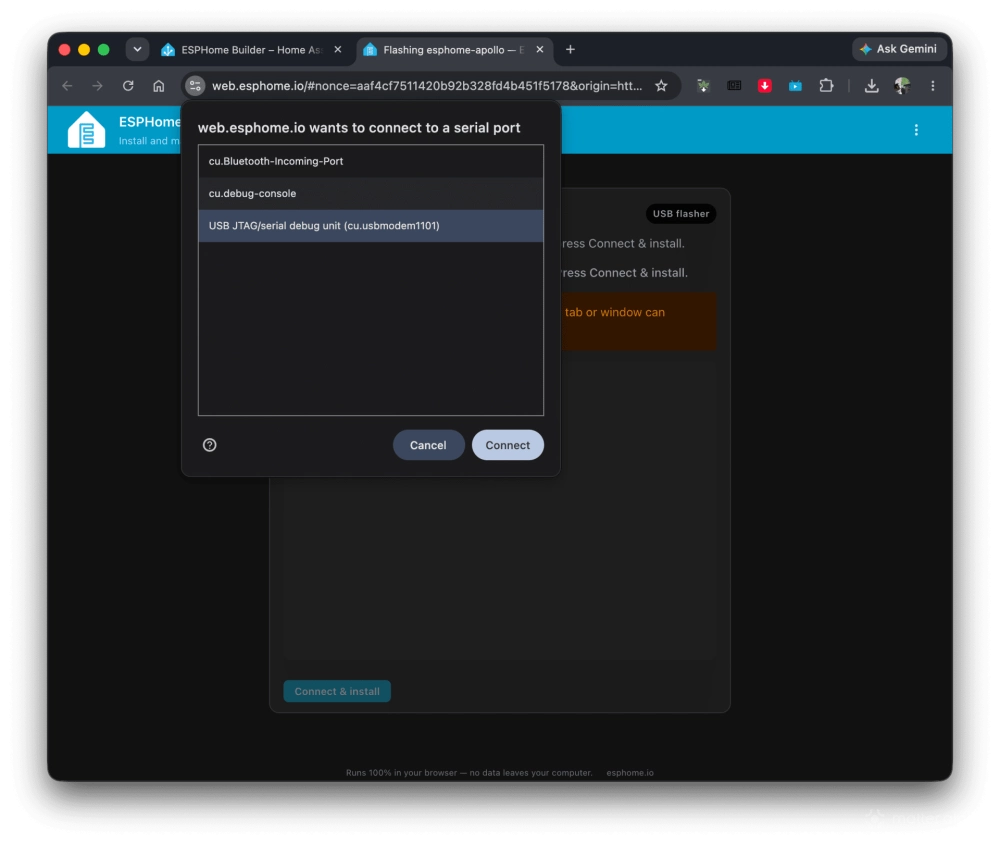Open the blue TV extension icon

pyautogui.click(x=795, y=85)
